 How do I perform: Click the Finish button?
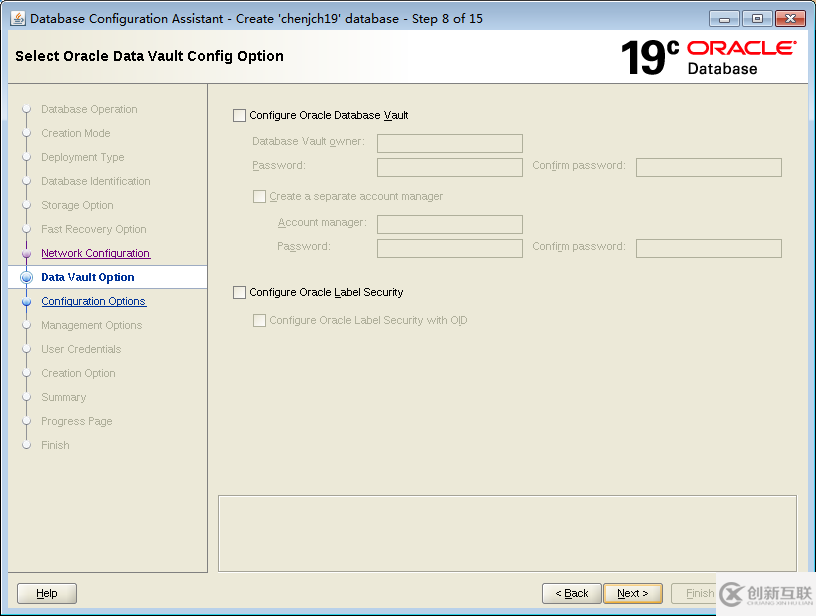[694, 593]
